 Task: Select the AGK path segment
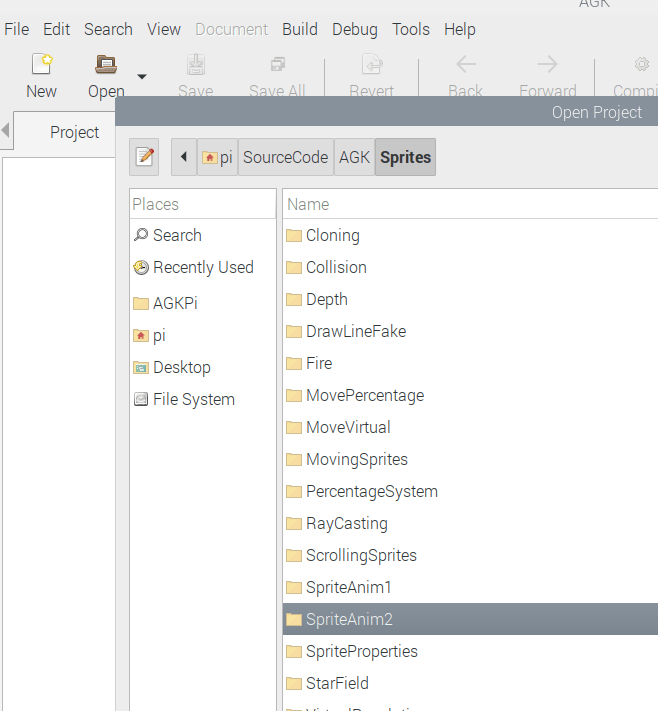[354, 157]
